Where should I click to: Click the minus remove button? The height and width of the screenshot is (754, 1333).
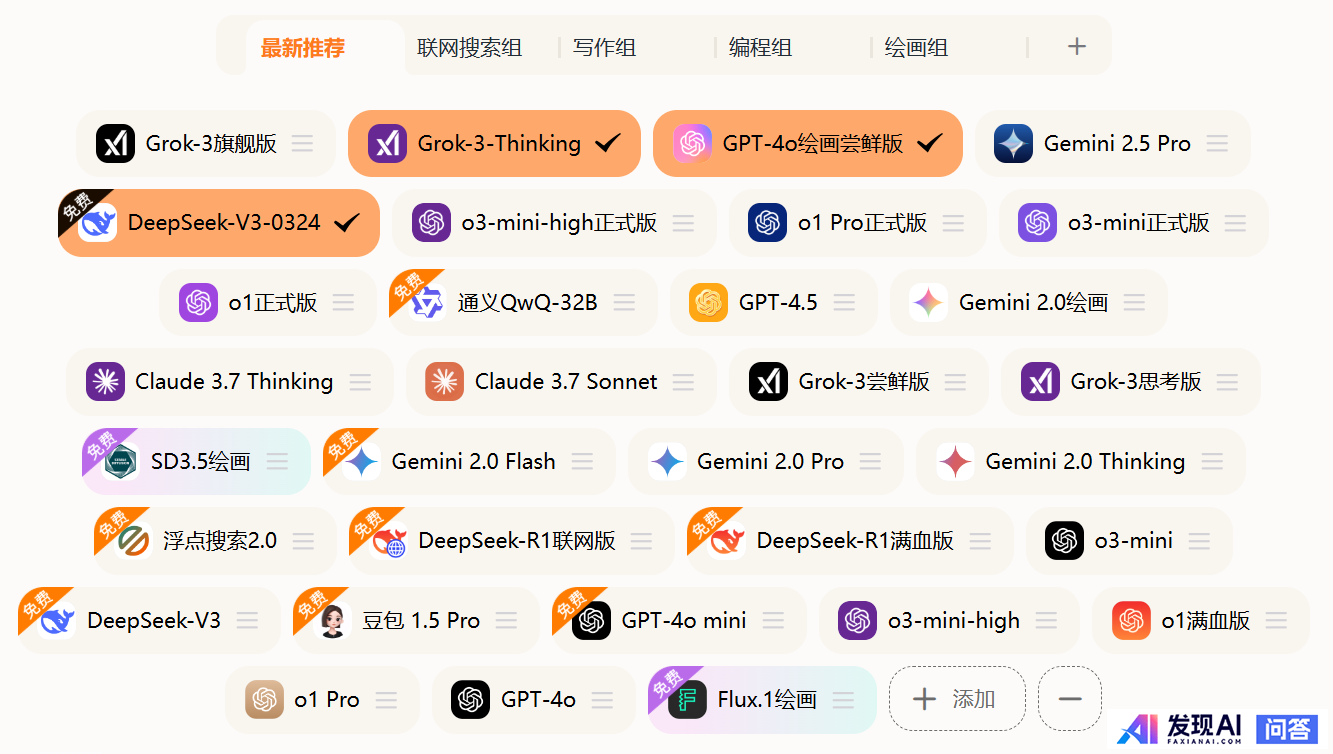coord(1070,699)
